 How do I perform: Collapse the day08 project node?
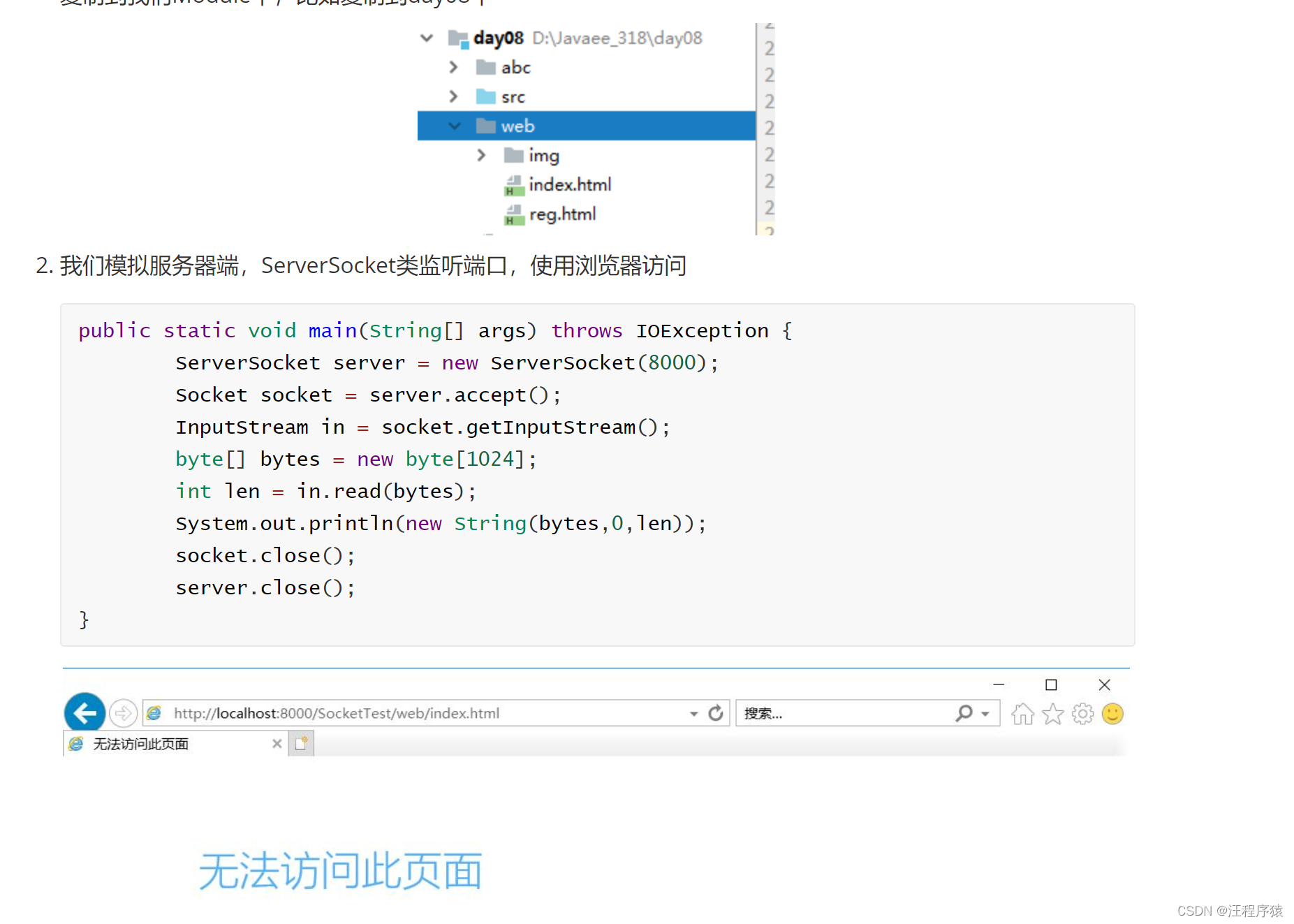[427, 38]
